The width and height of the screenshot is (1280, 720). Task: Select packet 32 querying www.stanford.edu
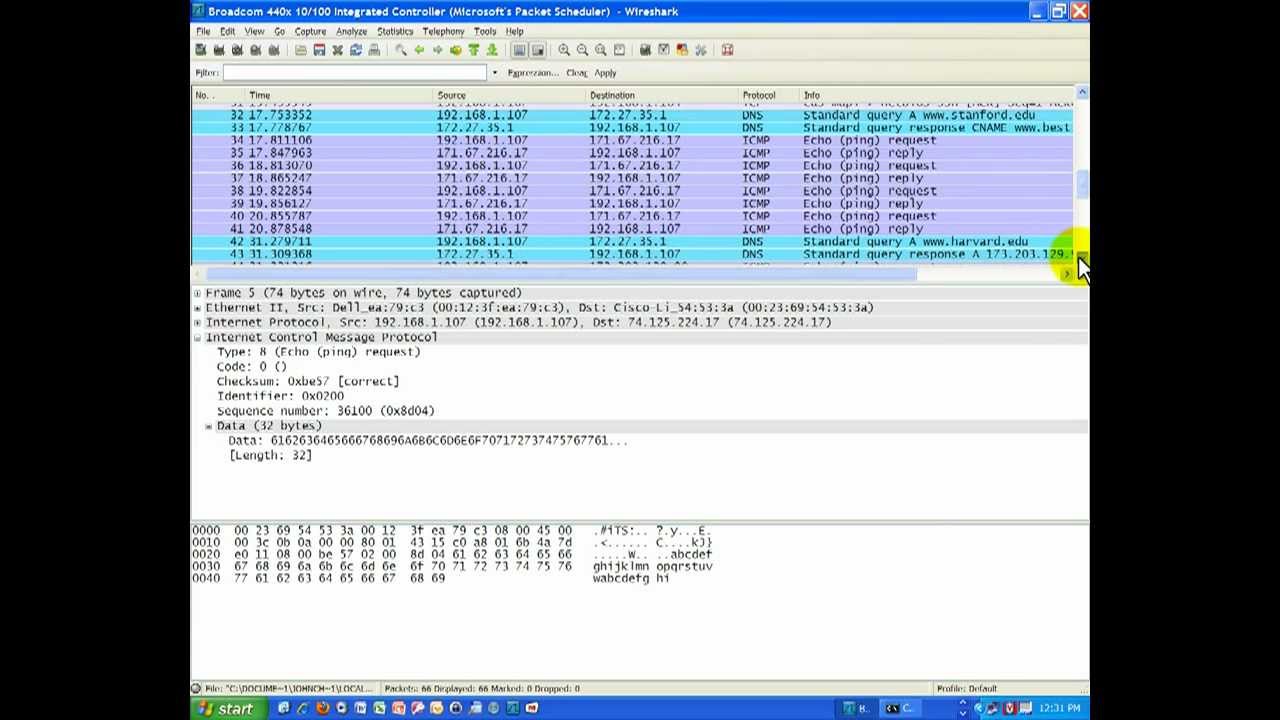pos(632,116)
